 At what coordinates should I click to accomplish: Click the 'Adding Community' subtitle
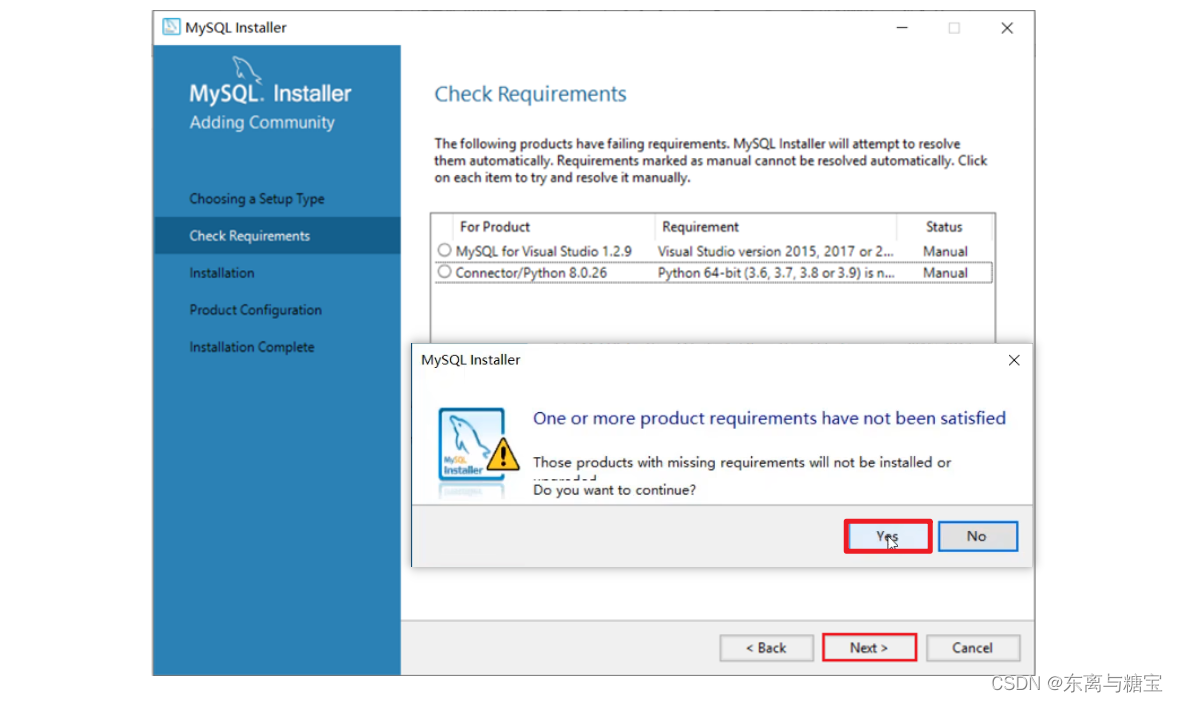point(262,123)
